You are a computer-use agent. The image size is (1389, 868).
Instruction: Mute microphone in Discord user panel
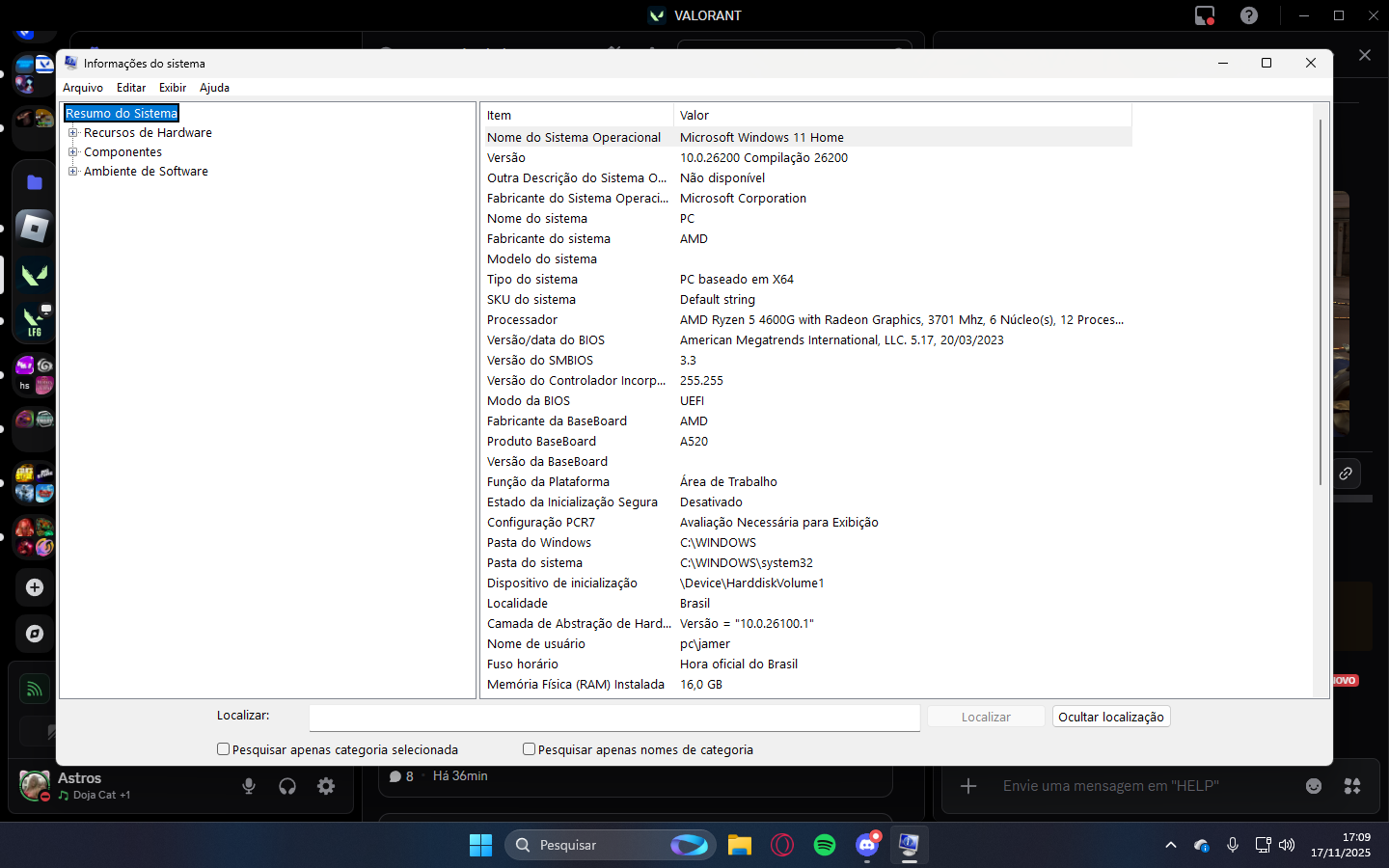249,786
